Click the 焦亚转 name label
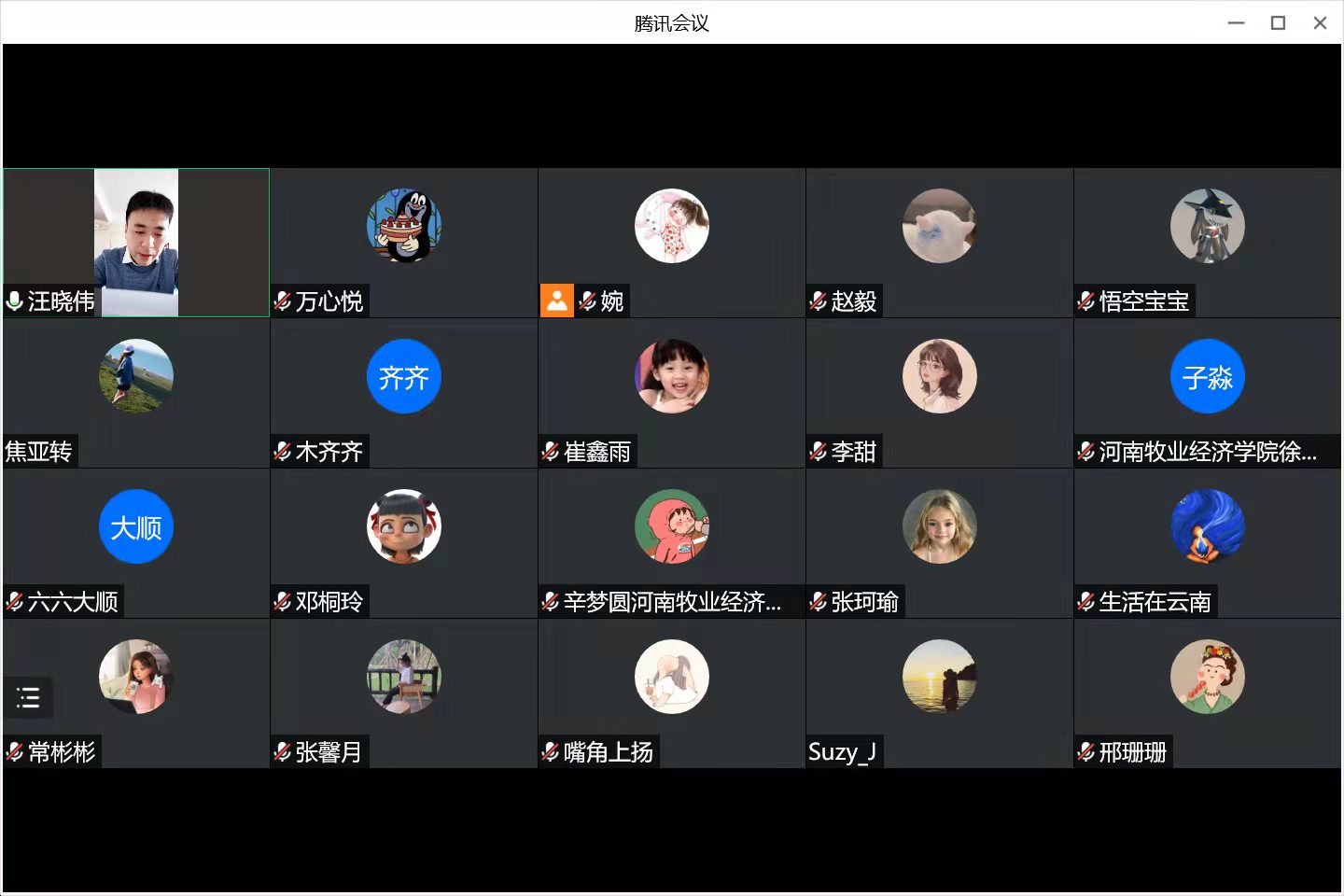 [38, 452]
